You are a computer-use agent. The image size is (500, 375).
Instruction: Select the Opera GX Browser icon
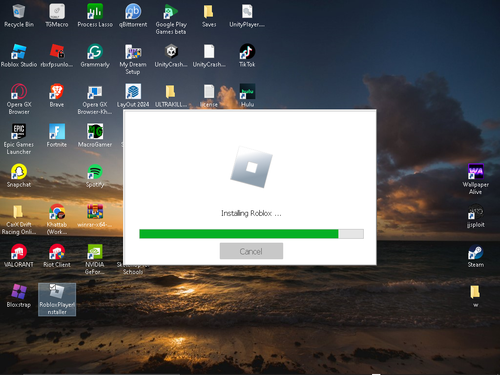click(x=19, y=99)
